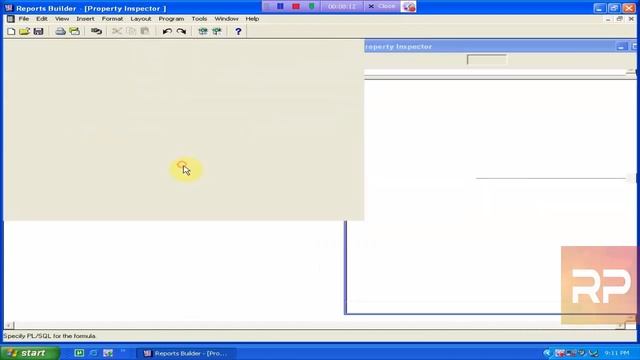The image size is (640, 360).
Task: Open the Tools menu
Action: point(199,19)
